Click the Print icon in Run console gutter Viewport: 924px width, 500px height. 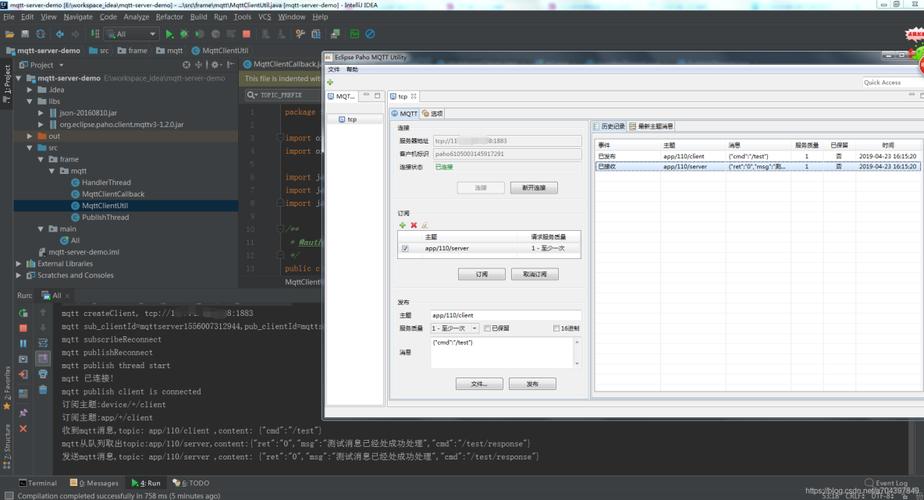click(43, 374)
